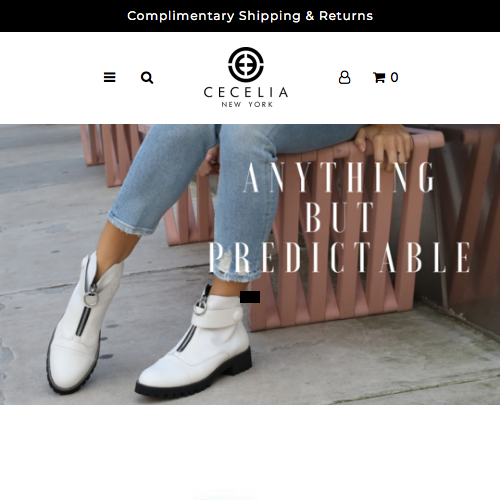Click the hand resting on pink bench
The image size is (500, 500).
point(383,144)
